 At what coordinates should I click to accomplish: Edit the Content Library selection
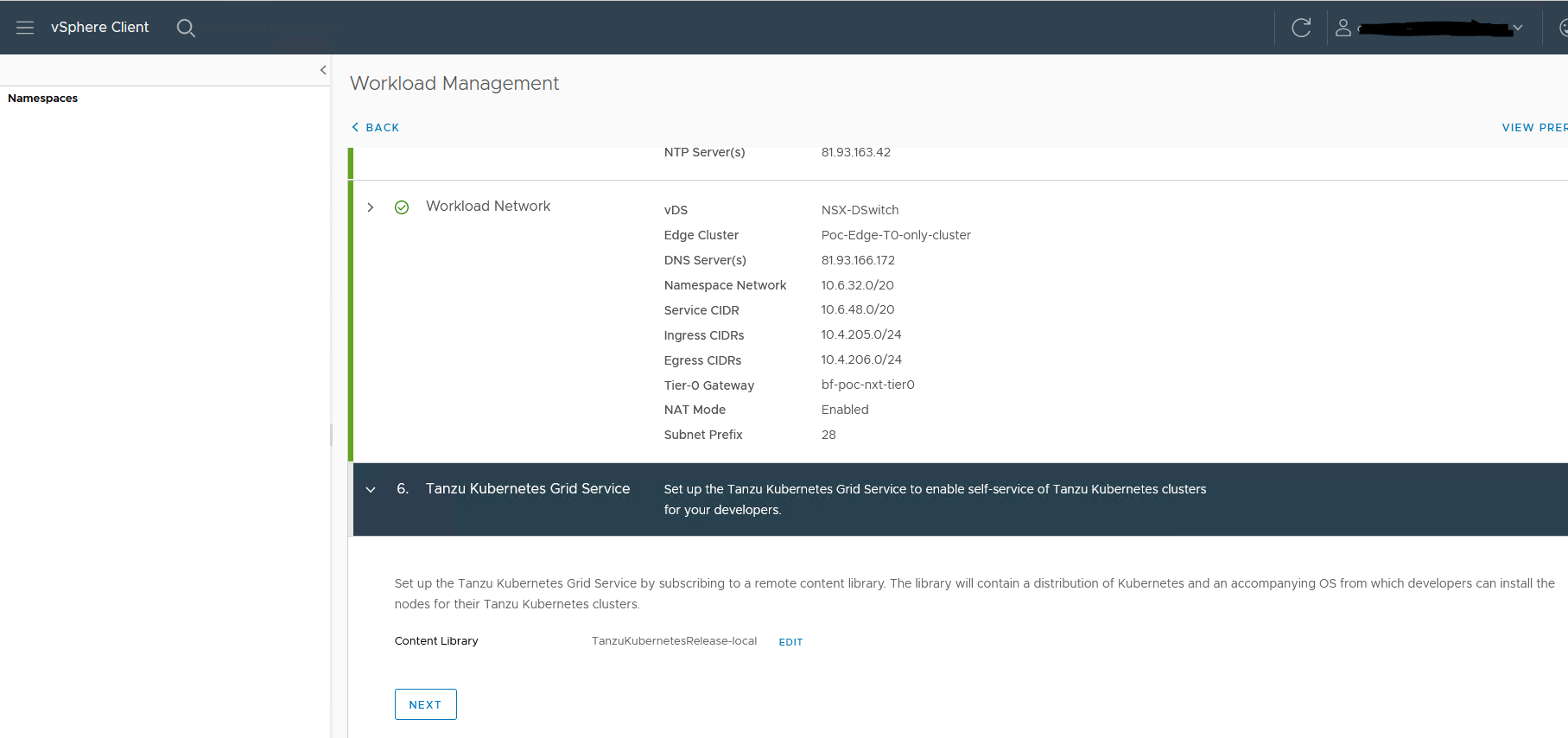tap(790, 642)
